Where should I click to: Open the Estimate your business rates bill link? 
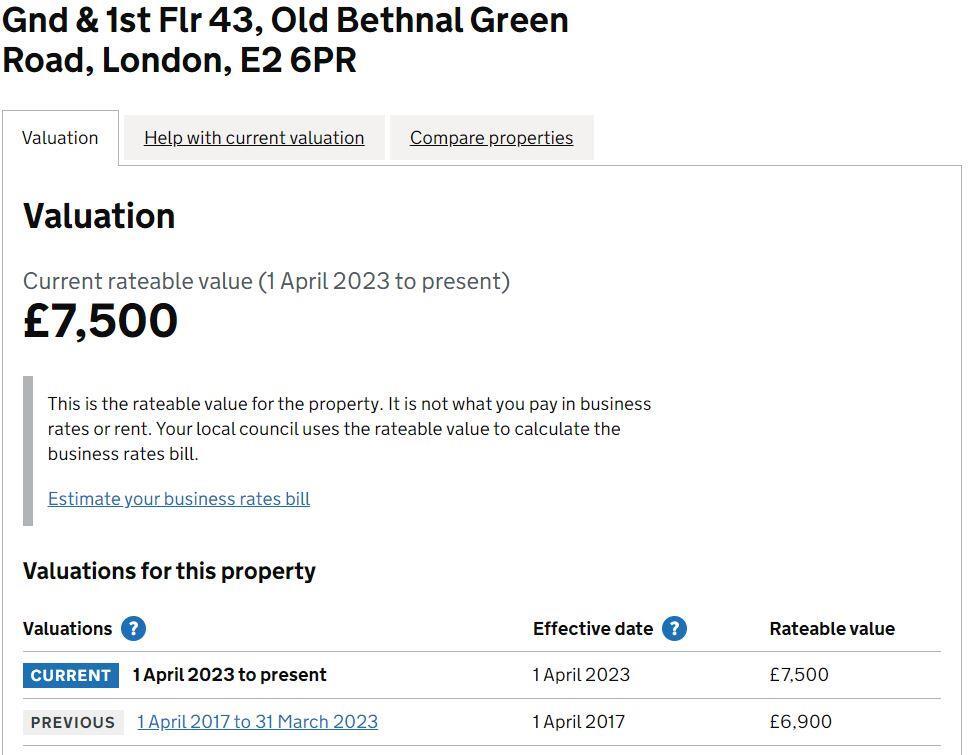(178, 498)
